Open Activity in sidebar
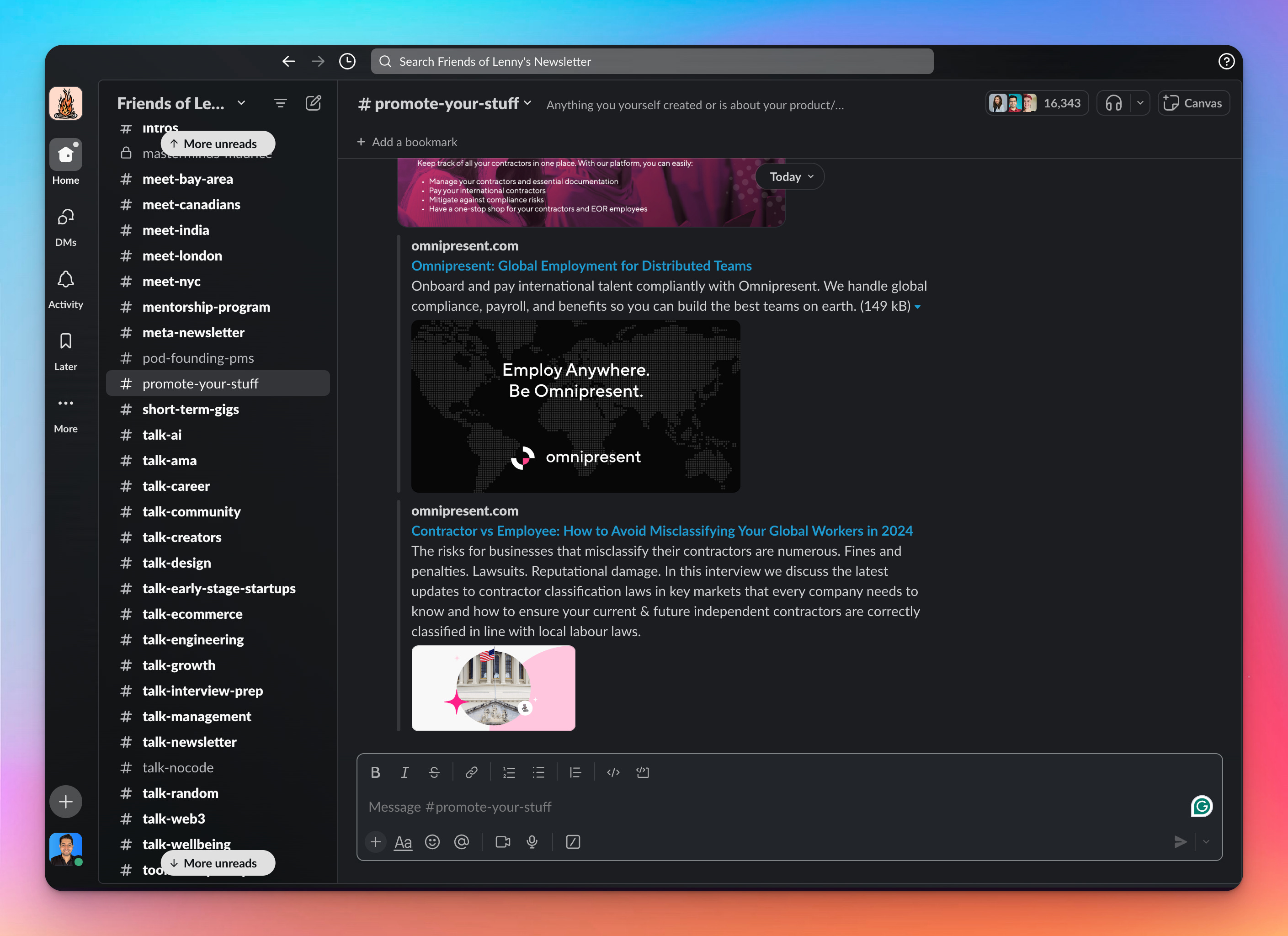The image size is (1288, 936). pos(66,289)
